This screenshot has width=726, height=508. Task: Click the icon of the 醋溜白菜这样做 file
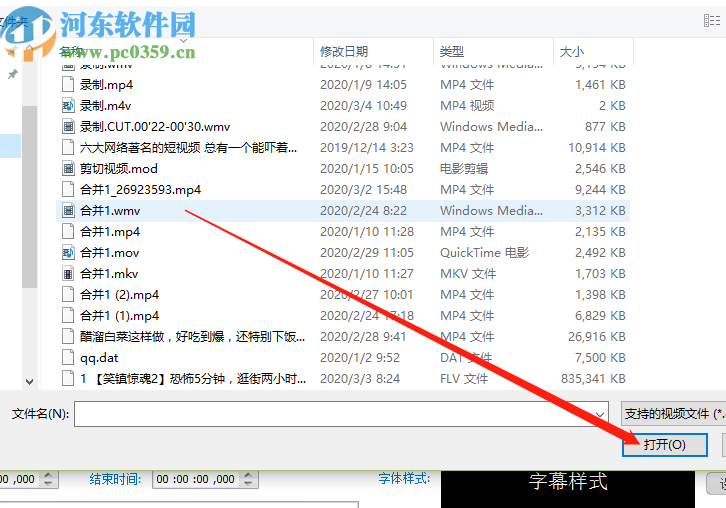point(68,337)
